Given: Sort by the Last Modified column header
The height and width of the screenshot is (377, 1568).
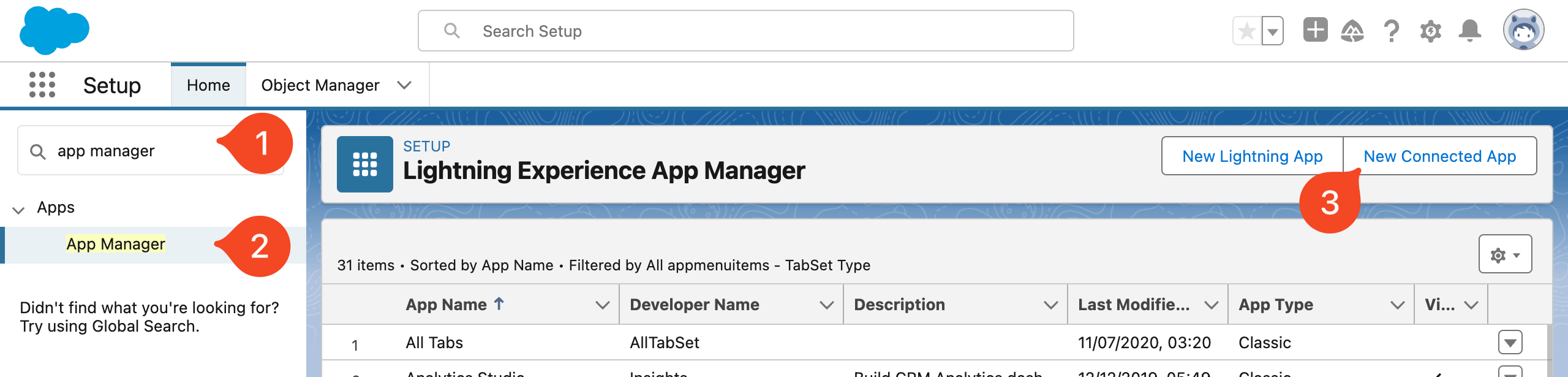Looking at the screenshot, I should click(x=1134, y=305).
